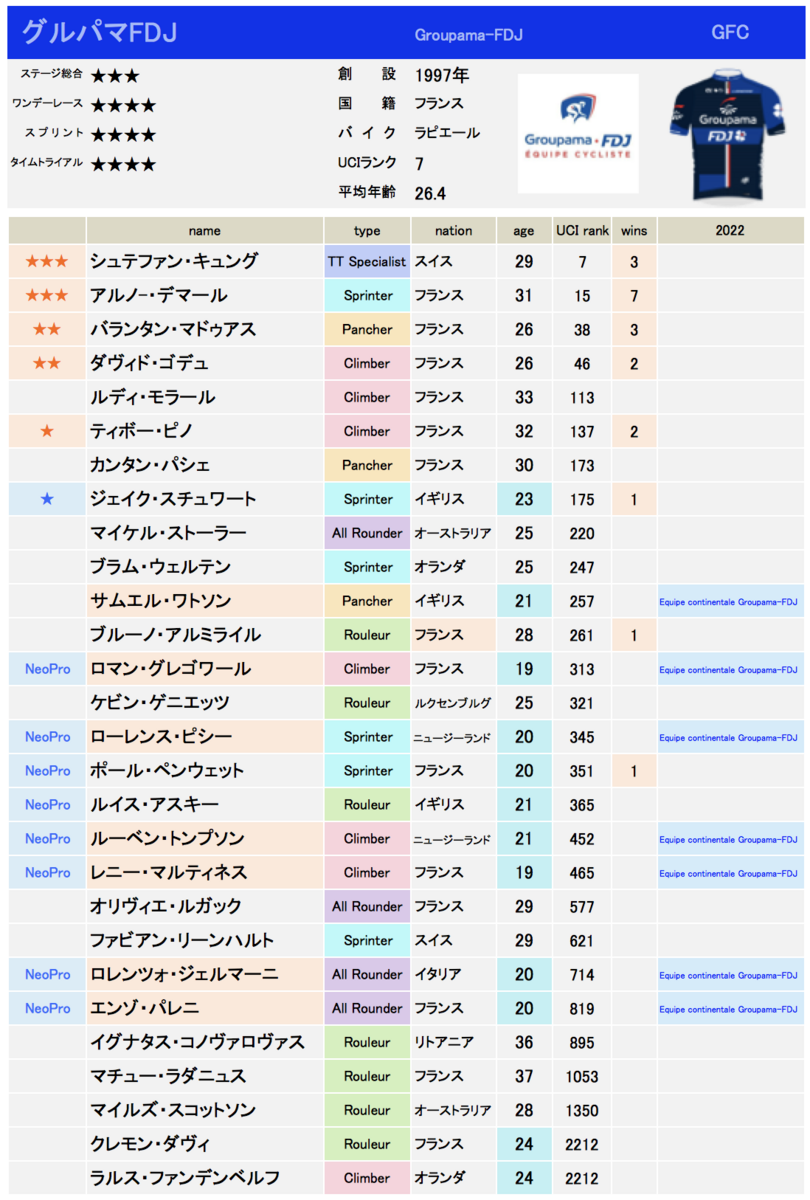Click the 'type' column header
This screenshot has height=1200, width=810.
367,230
